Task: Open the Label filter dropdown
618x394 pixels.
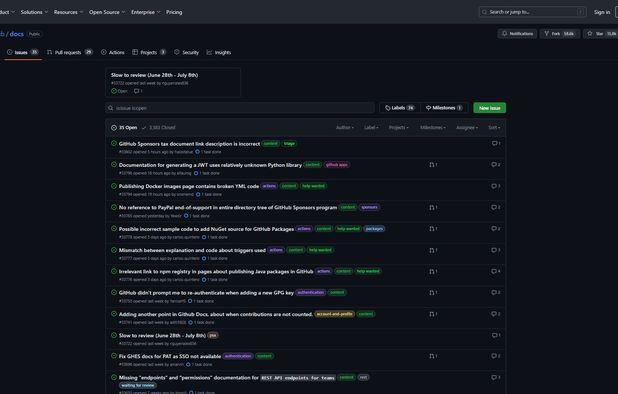Action: pyautogui.click(x=371, y=128)
